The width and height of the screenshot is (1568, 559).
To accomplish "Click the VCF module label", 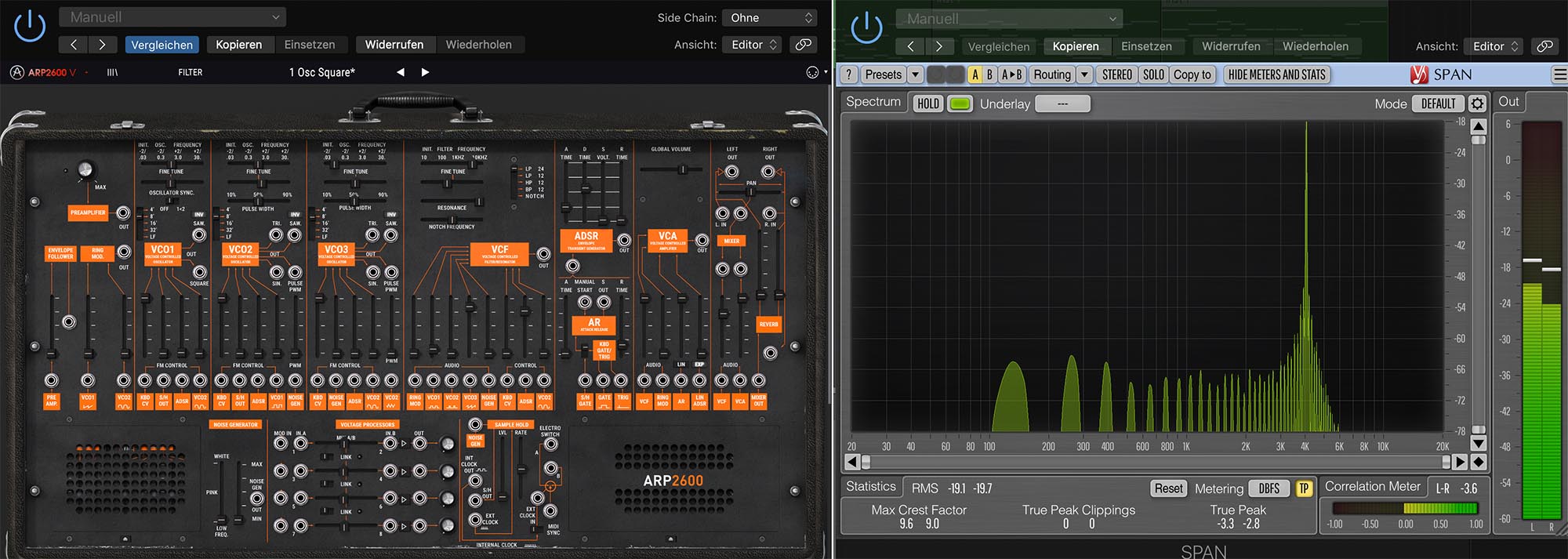I will point(499,253).
